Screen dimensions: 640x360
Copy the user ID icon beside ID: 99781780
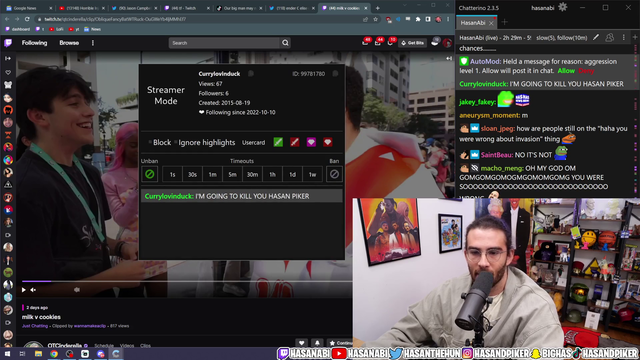pyautogui.click(x=335, y=73)
